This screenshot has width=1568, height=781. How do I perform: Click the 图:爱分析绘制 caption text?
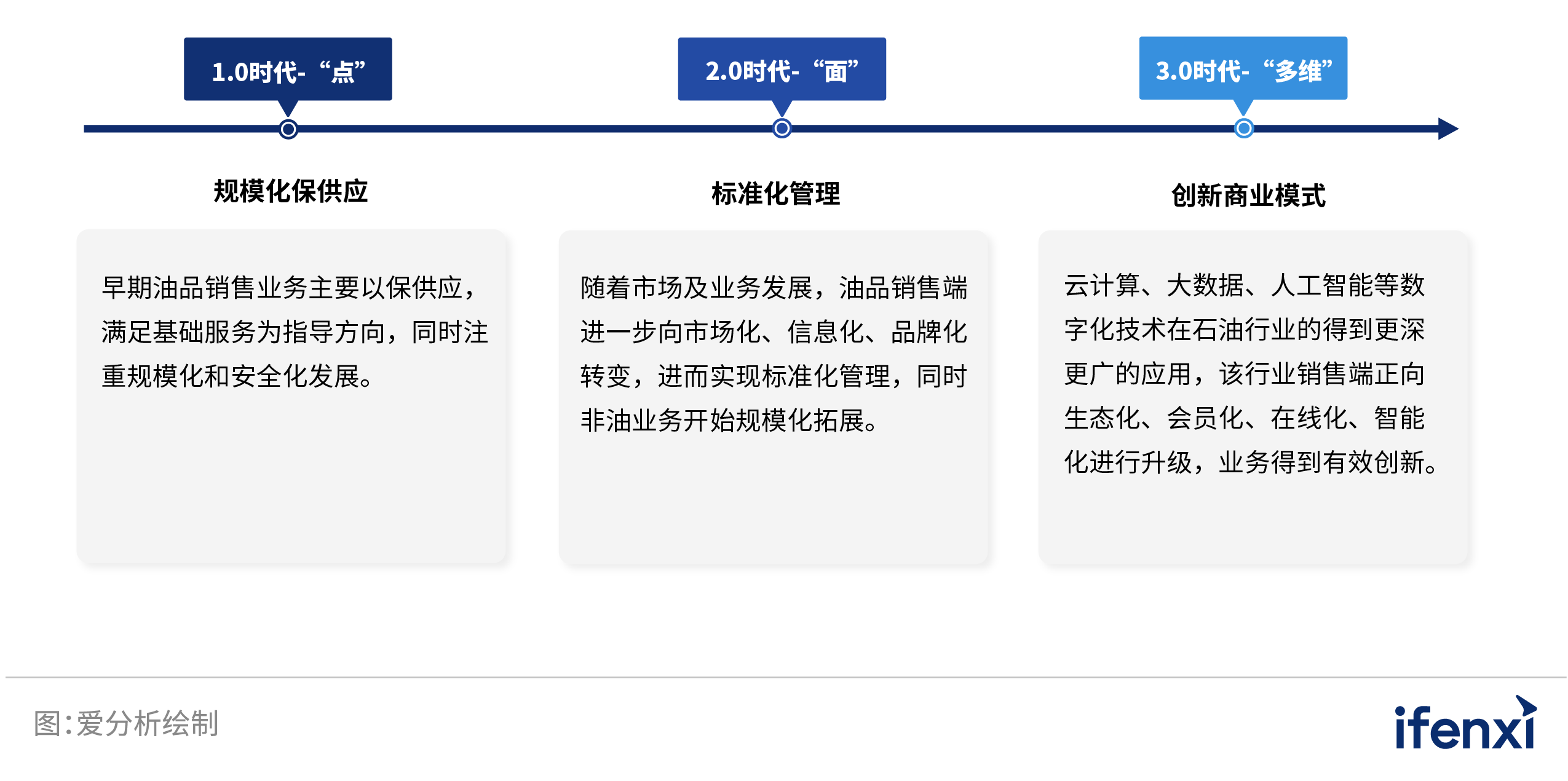point(126,723)
